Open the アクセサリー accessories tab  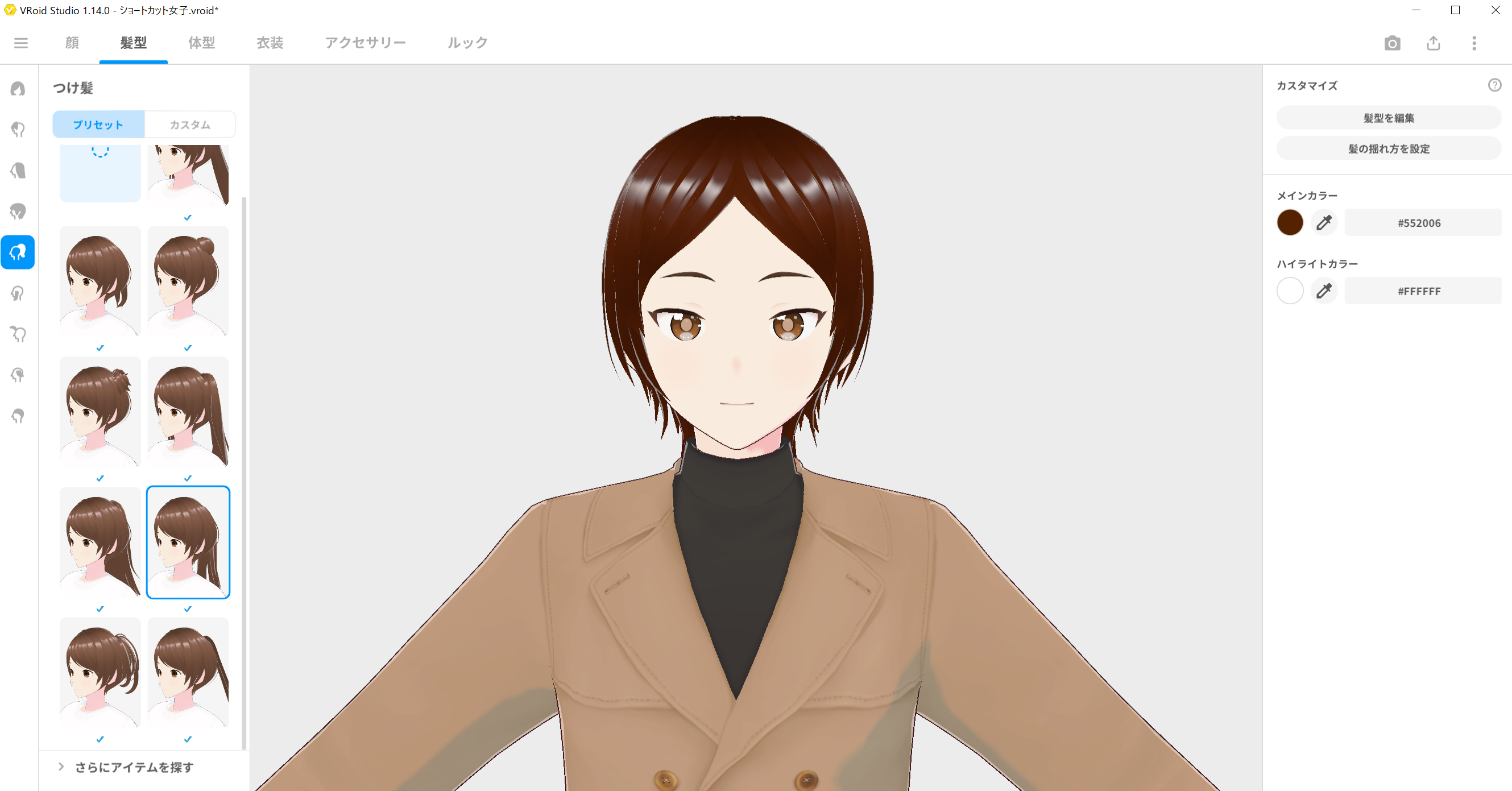coord(365,43)
